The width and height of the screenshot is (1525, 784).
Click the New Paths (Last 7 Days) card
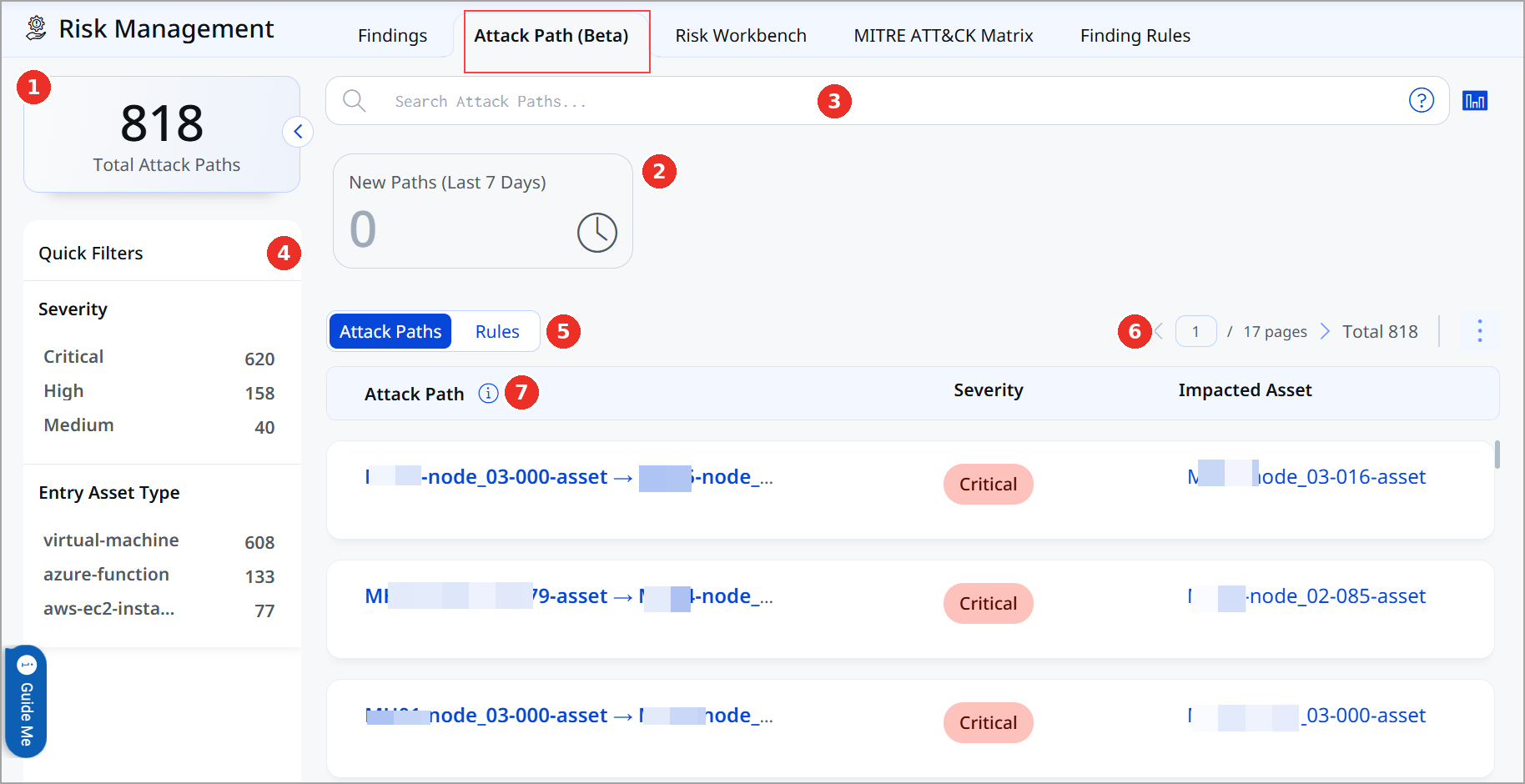[x=483, y=211]
